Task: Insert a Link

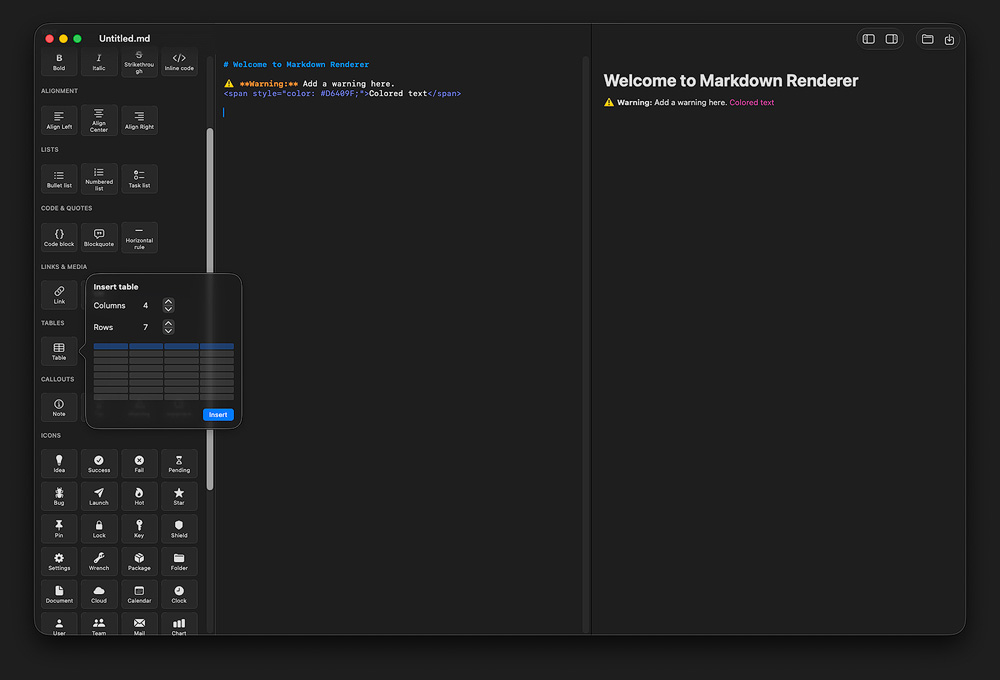Action: pos(59,295)
